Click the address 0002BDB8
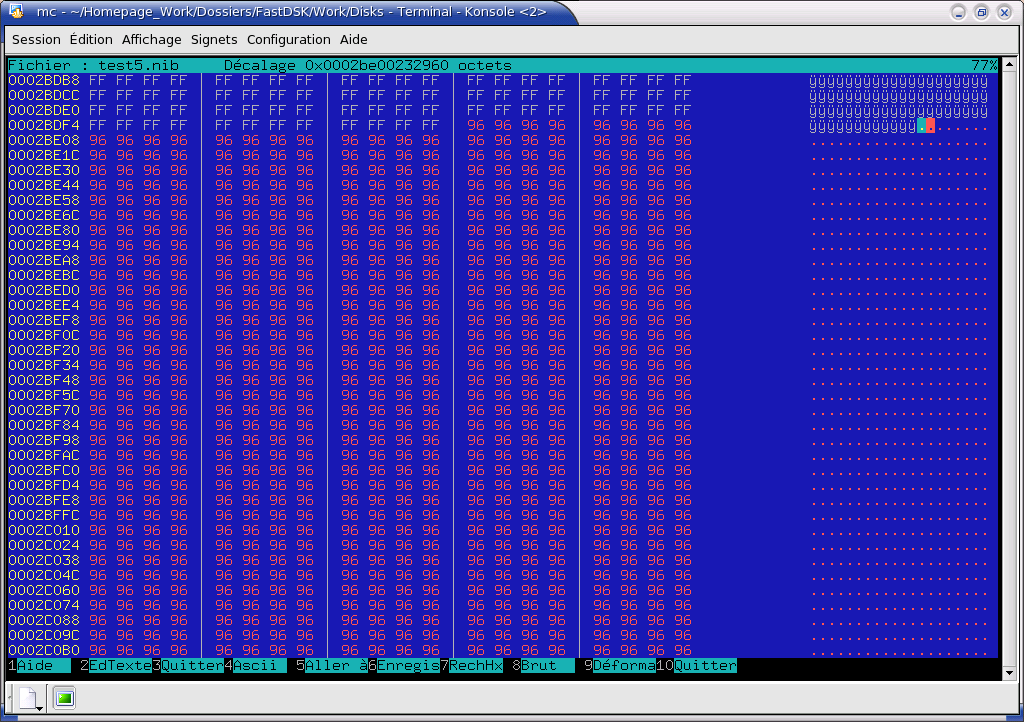 [44, 80]
